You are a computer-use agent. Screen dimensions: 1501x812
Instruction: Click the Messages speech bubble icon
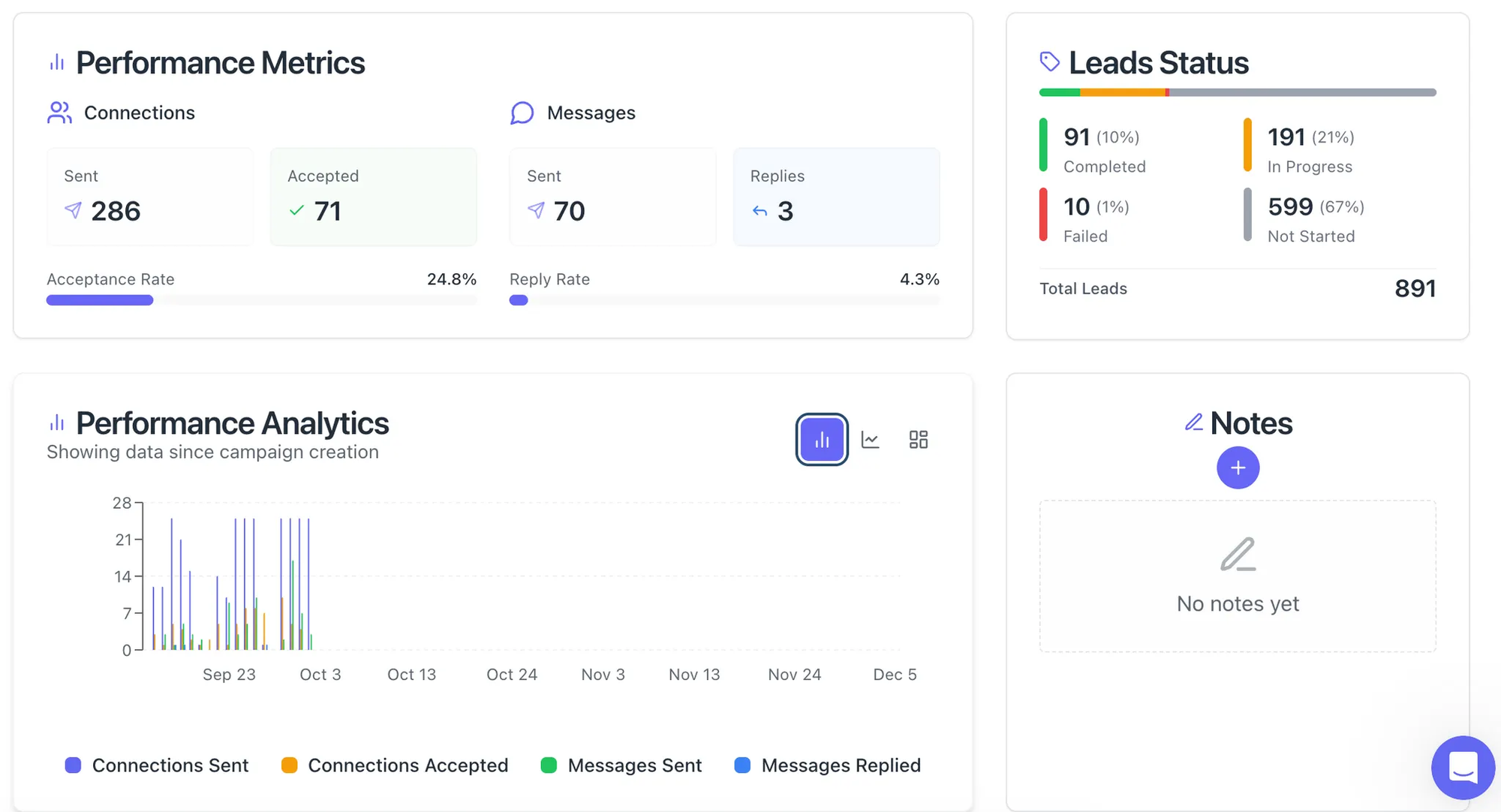coord(522,113)
